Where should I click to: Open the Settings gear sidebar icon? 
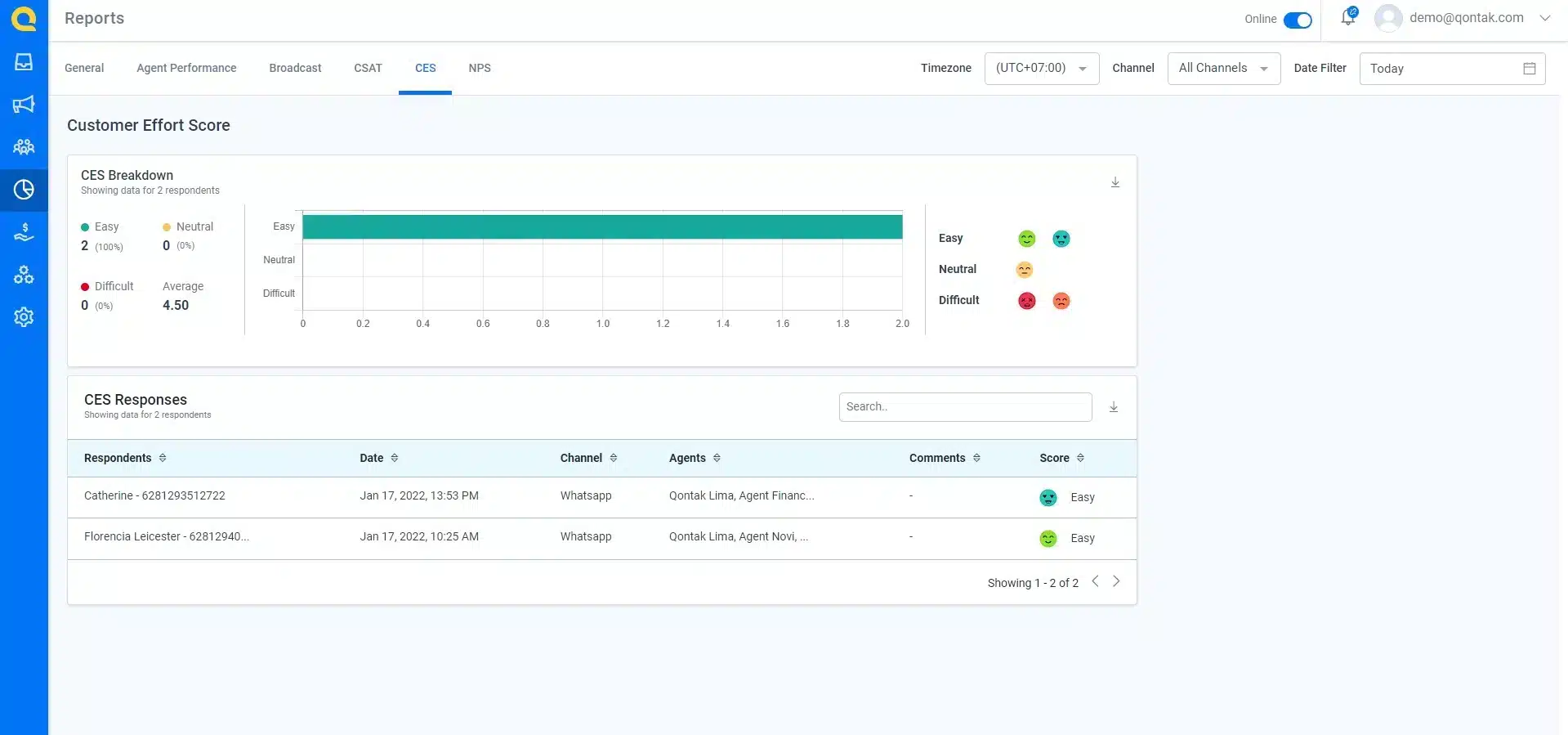click(24, 317)
